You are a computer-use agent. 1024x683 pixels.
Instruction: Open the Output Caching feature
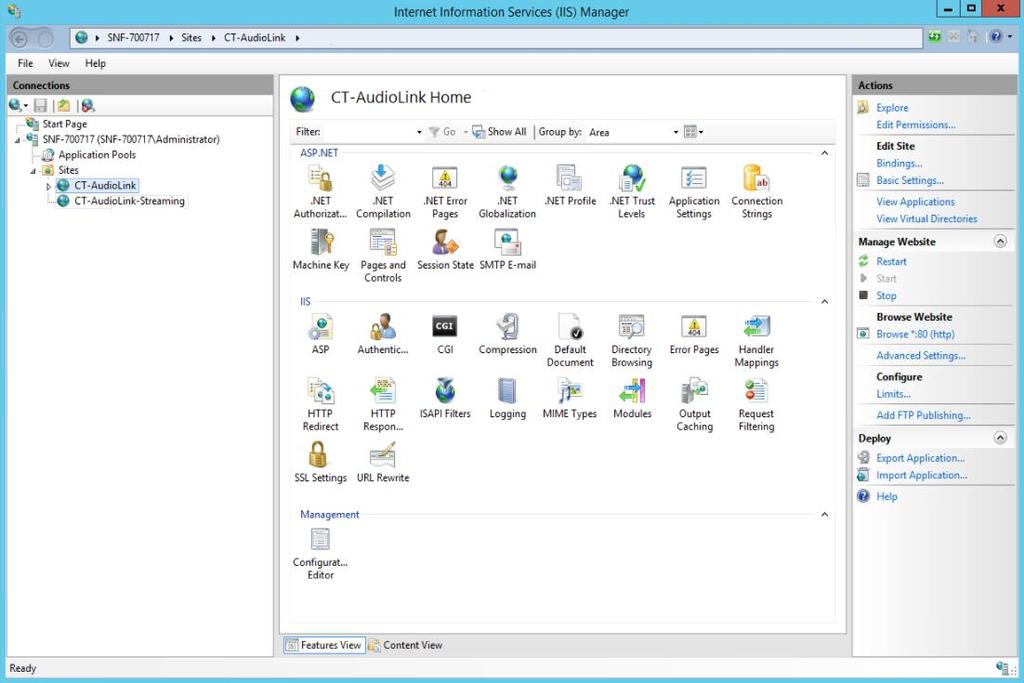(x=694, y=404)
